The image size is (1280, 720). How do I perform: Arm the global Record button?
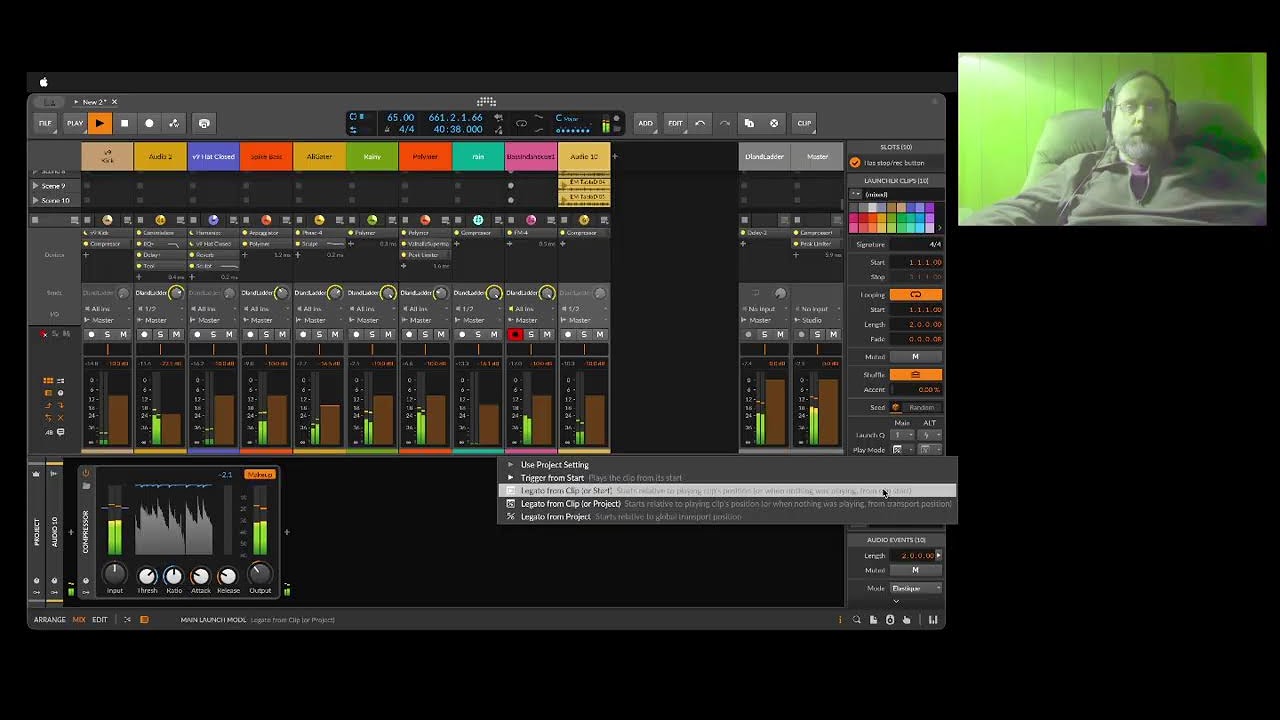point(149,123)
